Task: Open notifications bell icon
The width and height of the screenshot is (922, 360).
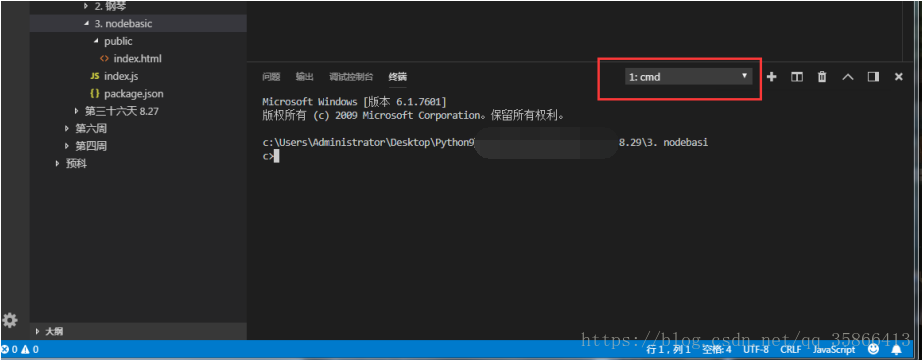Action: coord(897,349)
